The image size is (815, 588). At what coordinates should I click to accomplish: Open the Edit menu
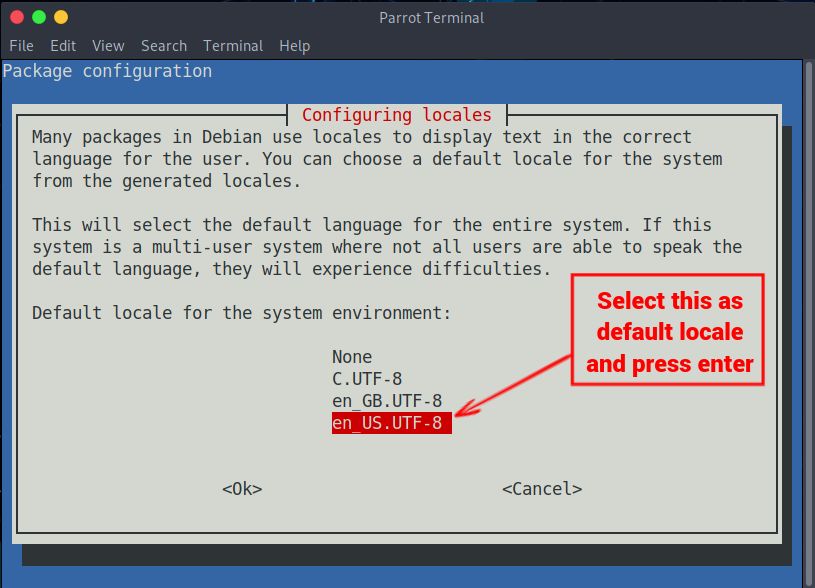62,45
